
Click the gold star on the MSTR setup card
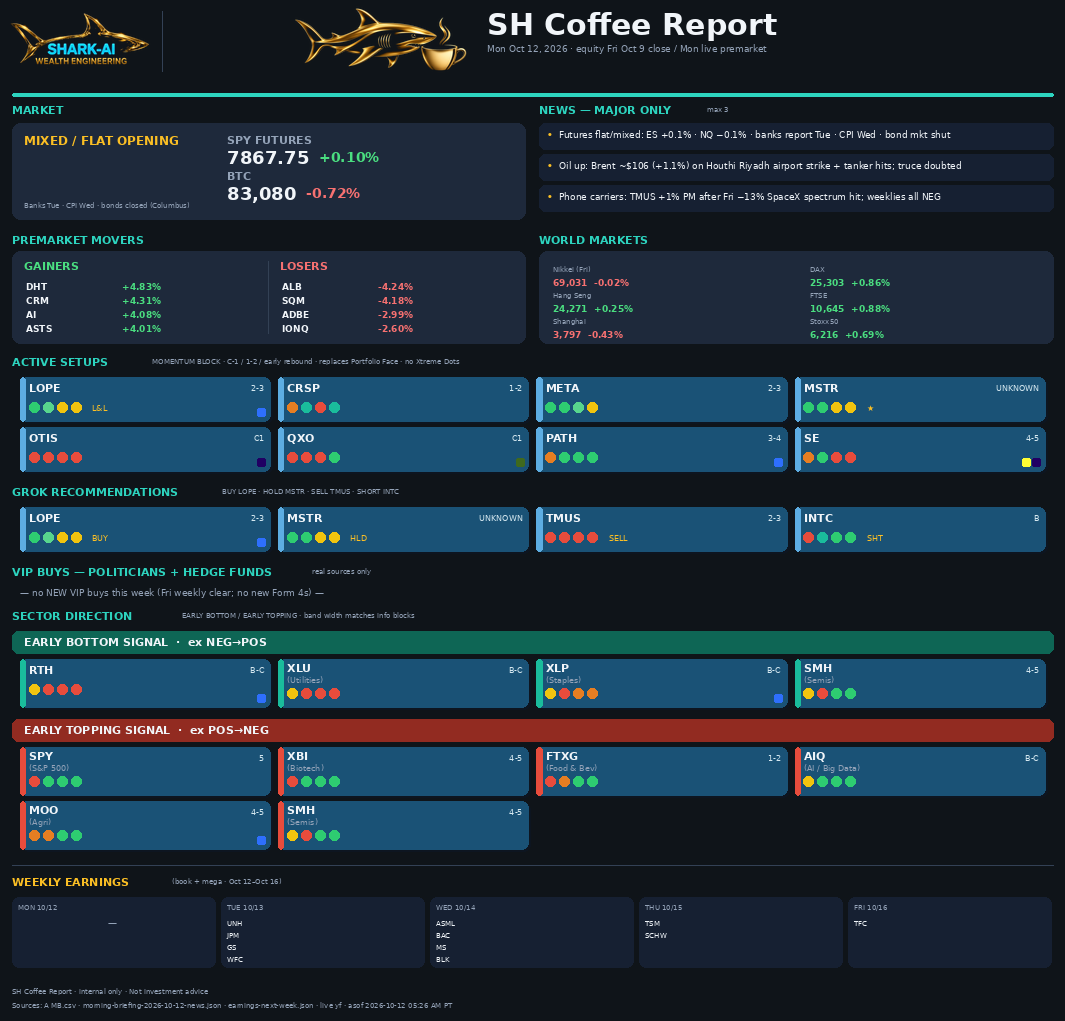[870, 408]
